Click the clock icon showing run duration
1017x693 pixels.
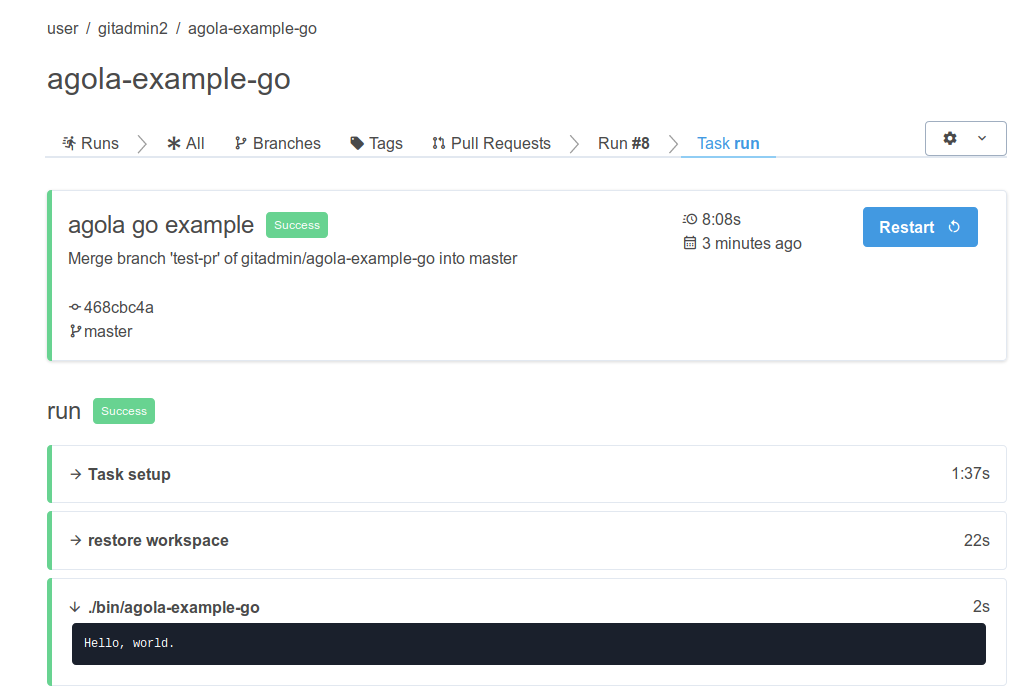[689, 219]
